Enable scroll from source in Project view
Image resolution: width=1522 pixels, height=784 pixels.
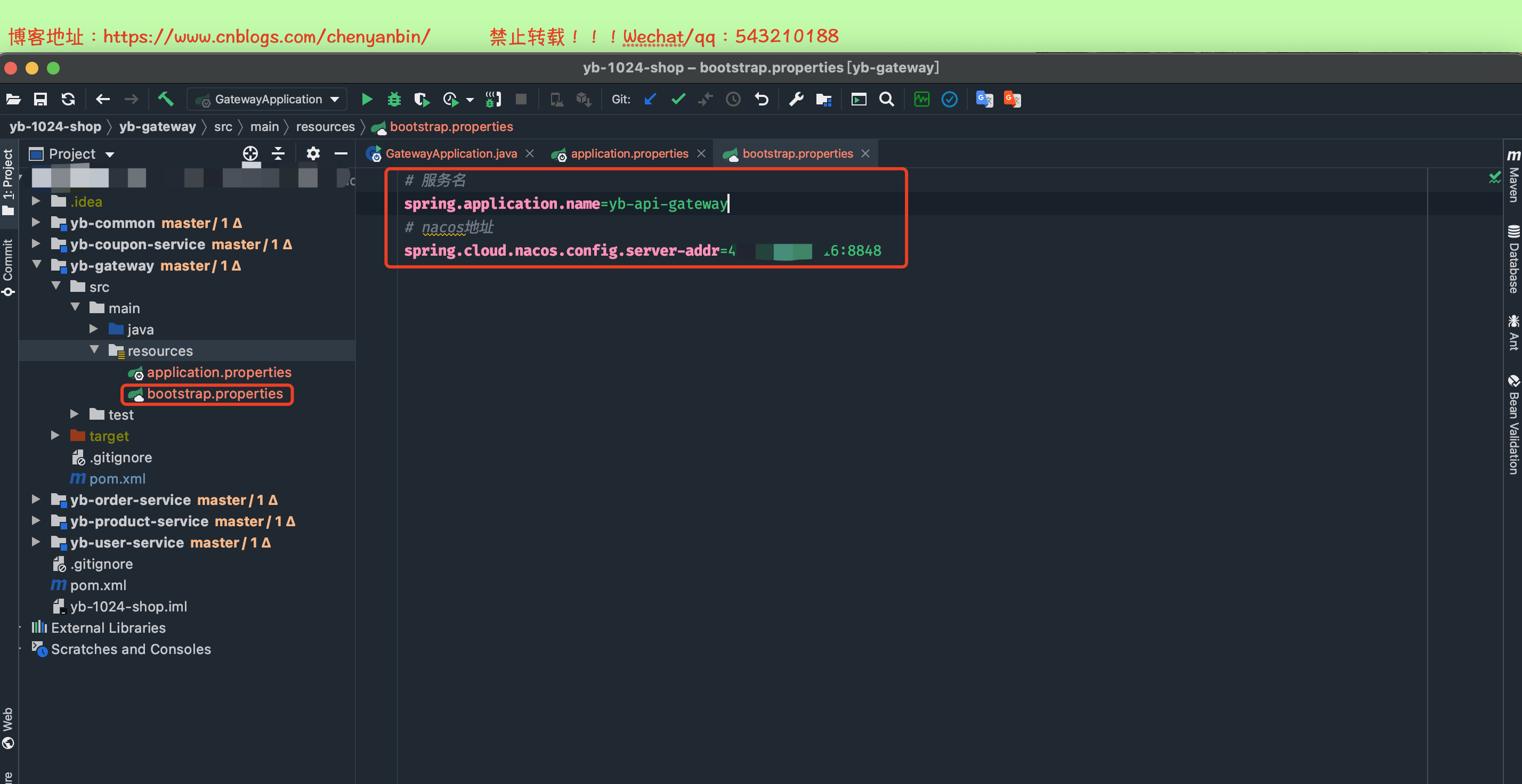(250, 153)
